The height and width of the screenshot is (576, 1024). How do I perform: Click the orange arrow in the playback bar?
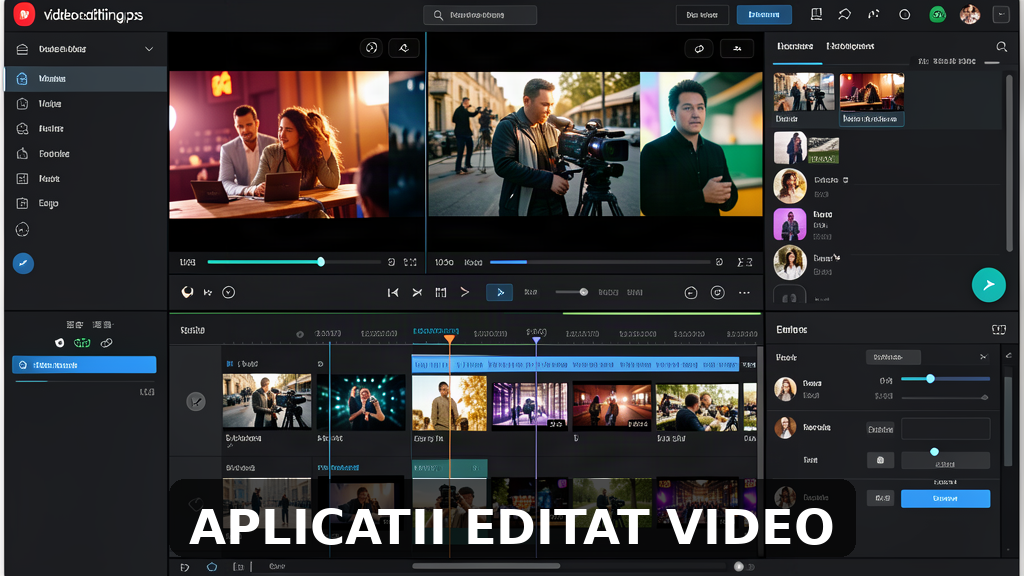tap(464, 292)
